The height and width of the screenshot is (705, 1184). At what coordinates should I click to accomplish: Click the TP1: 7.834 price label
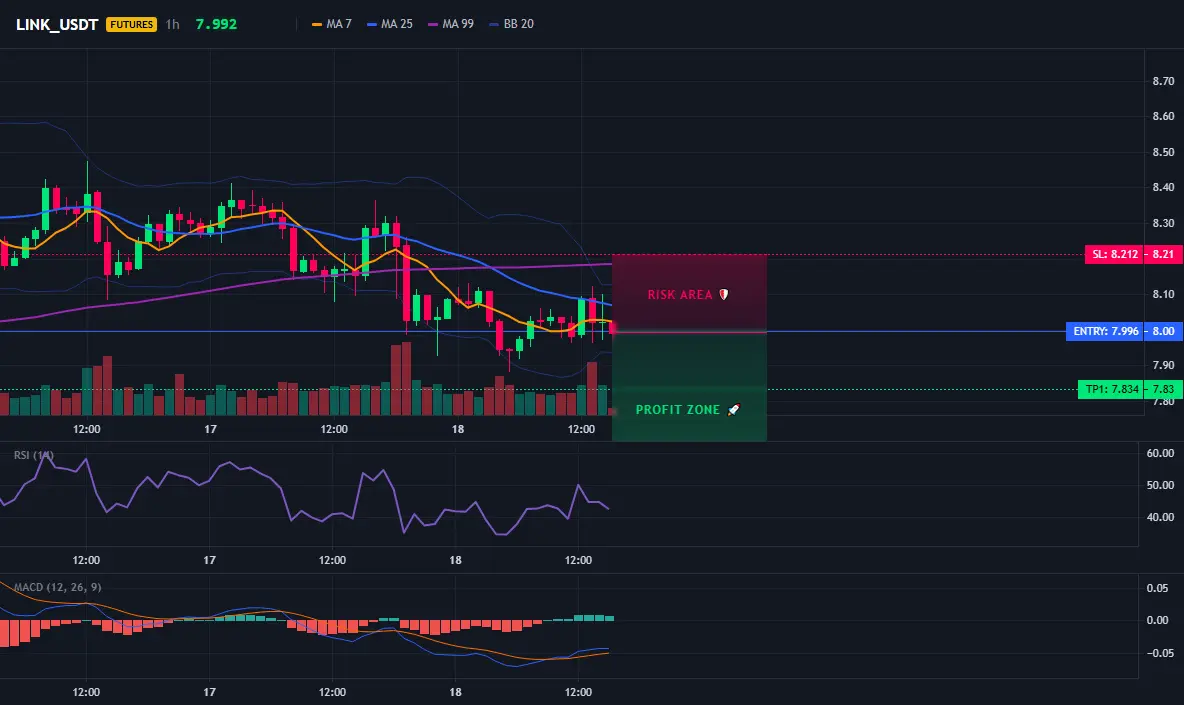point(1112,389)
